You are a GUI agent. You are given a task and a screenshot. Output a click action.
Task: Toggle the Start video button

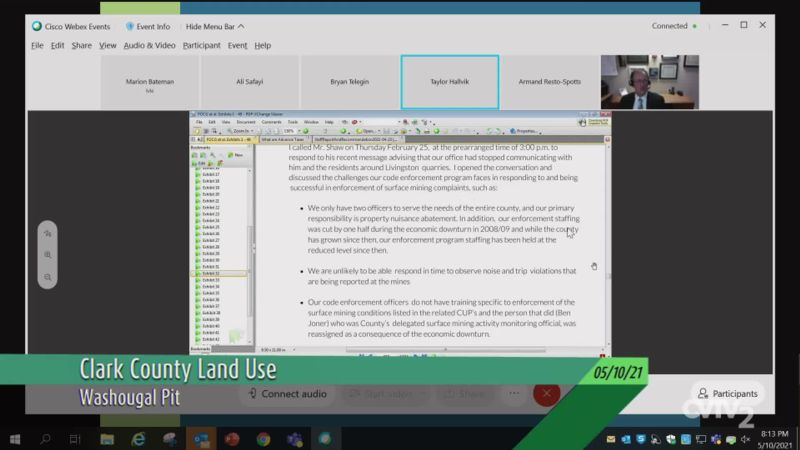[x=387, y=394]
